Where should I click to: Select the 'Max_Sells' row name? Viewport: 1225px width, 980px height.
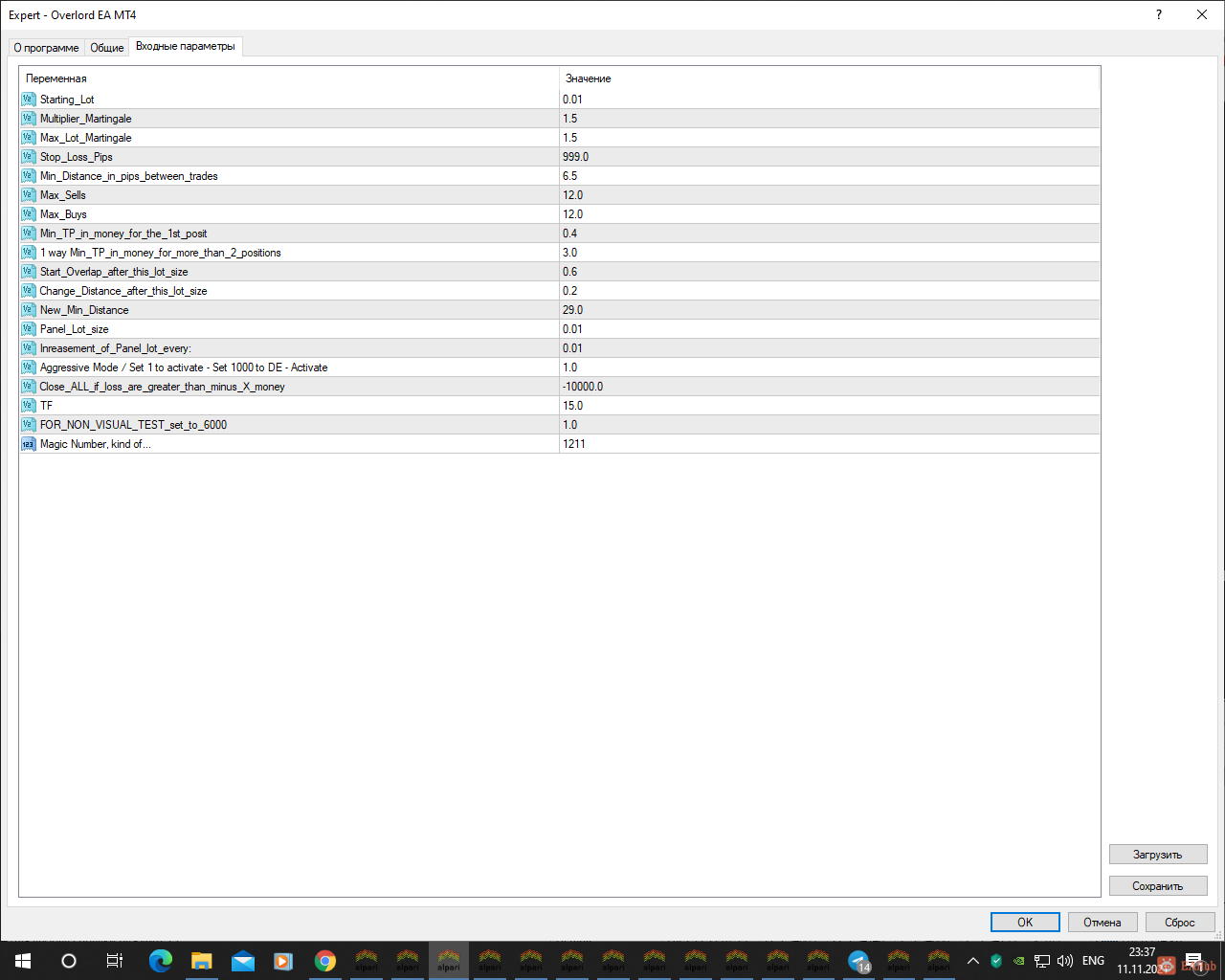63,195
